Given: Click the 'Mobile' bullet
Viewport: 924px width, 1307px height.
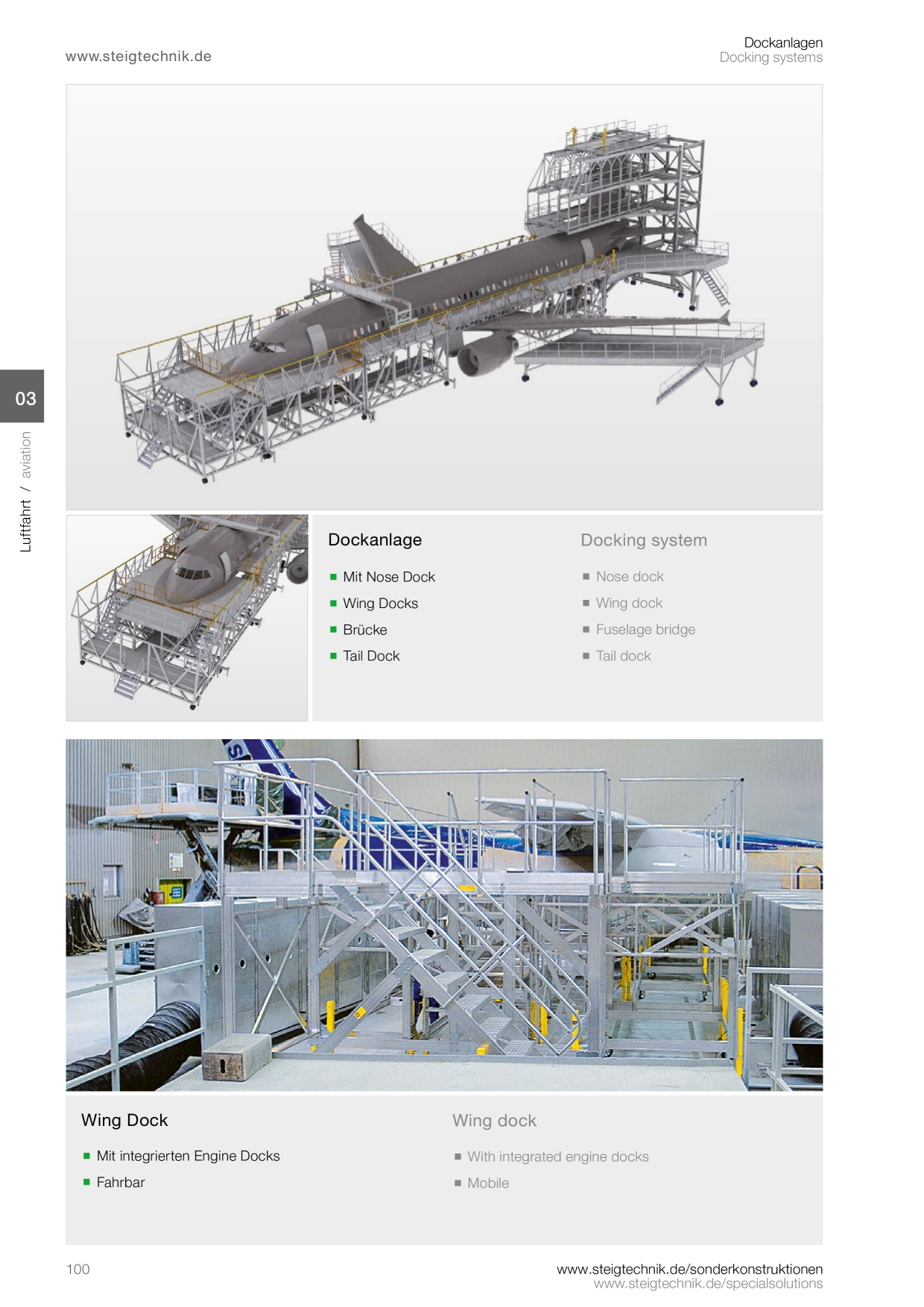Looking at the screenshot, I should 488,1183.
